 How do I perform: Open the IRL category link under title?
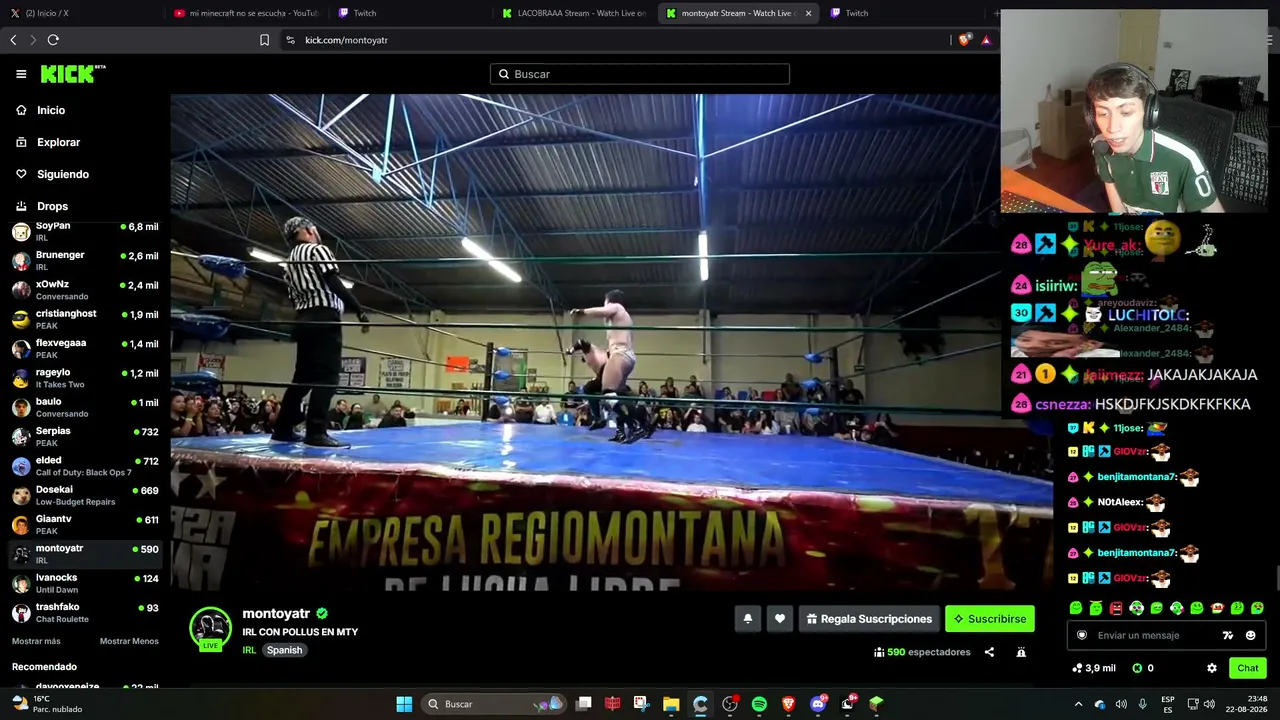pyautogui.click(x=249, y=650)
